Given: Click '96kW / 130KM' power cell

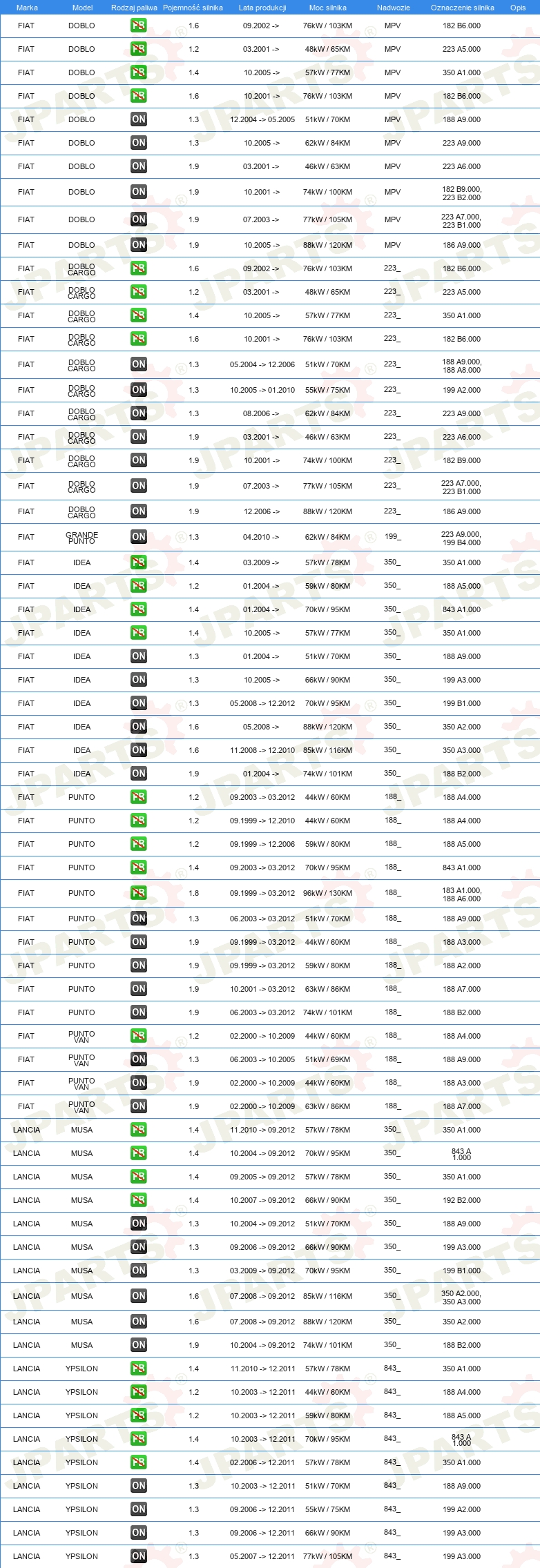Looking at the screenshot, I should coord(327,893).
